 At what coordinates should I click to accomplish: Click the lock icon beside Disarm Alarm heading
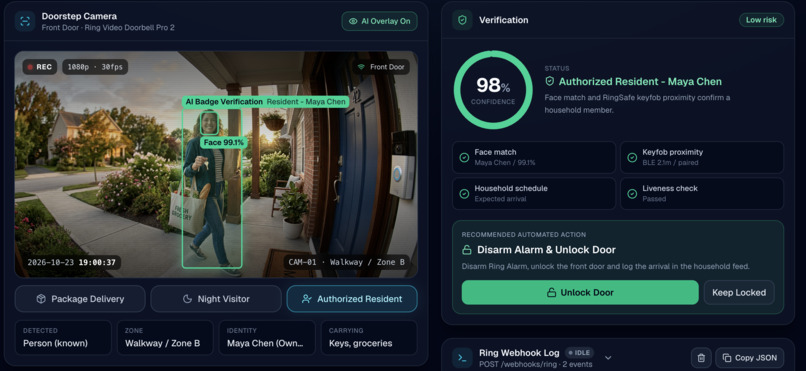pyautogui.click(x=467, y=250)
